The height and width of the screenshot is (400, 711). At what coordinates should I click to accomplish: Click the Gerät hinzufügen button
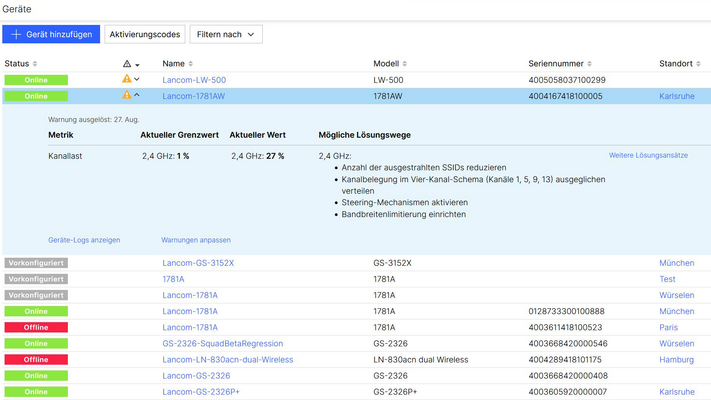(x=51, y=34)
